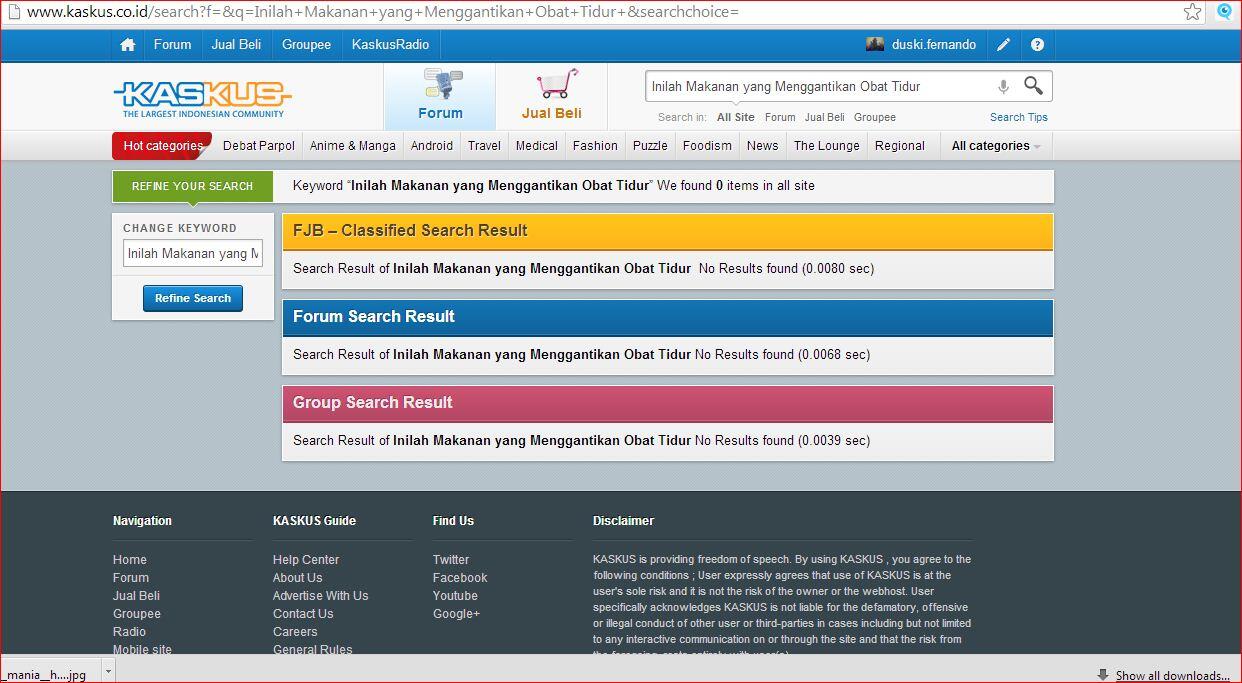Open the Medical category
The height and width of the screenshot is (683, 1242).
point(537,146)
